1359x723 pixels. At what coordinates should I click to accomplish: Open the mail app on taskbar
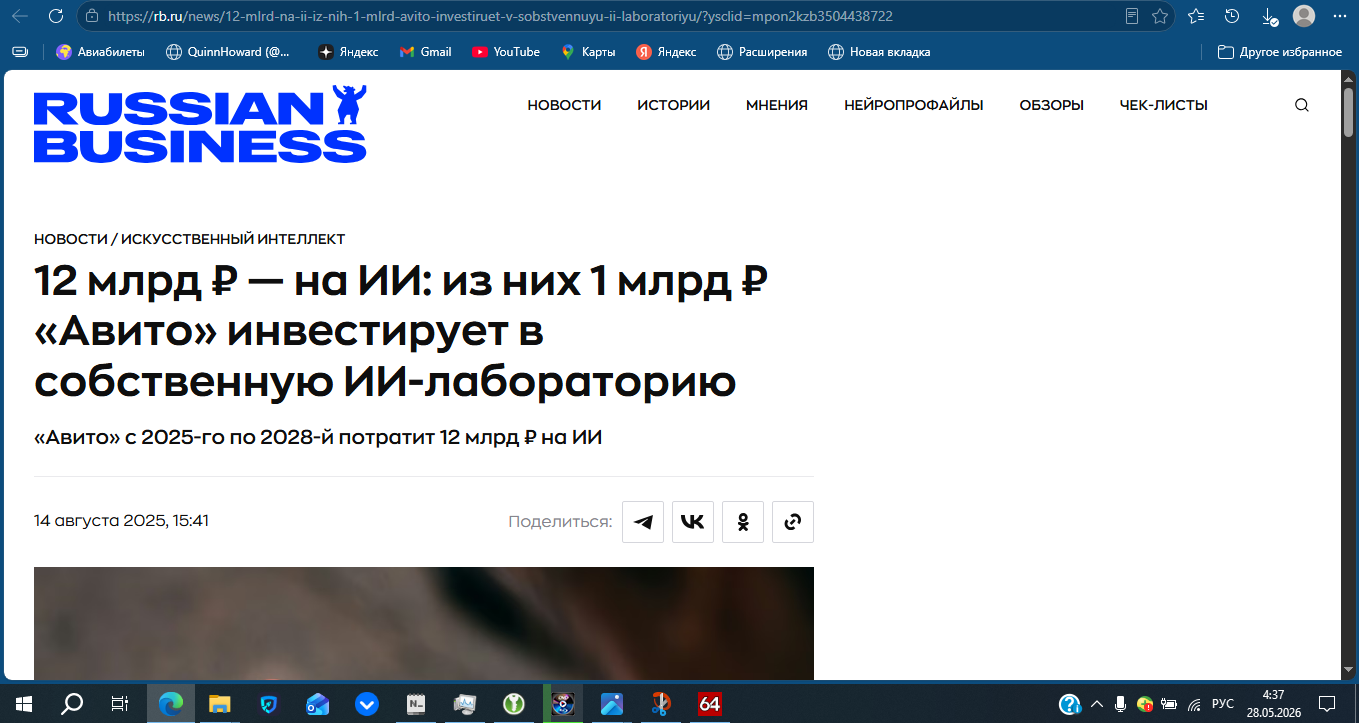tap(318, 703)
